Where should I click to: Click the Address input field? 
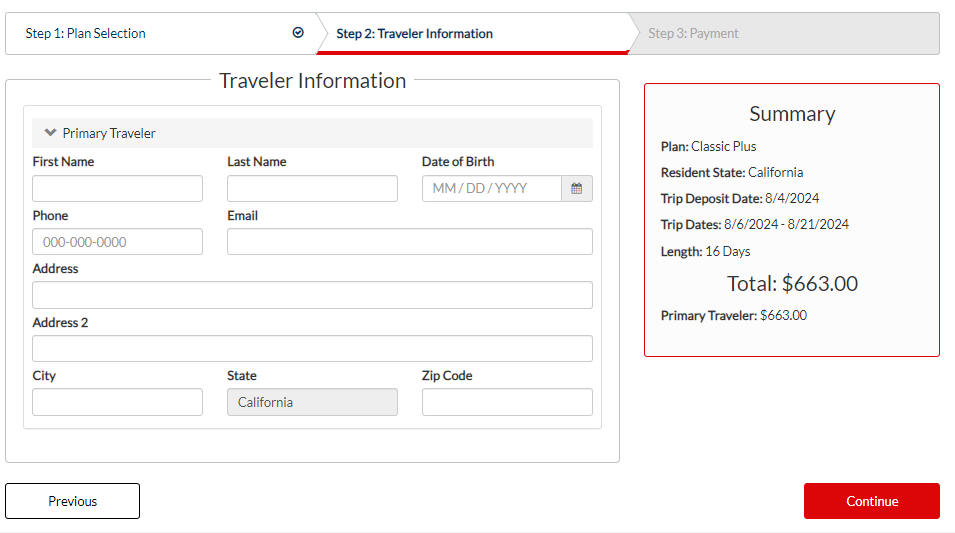pyautogui.click(x=312, y=295)
